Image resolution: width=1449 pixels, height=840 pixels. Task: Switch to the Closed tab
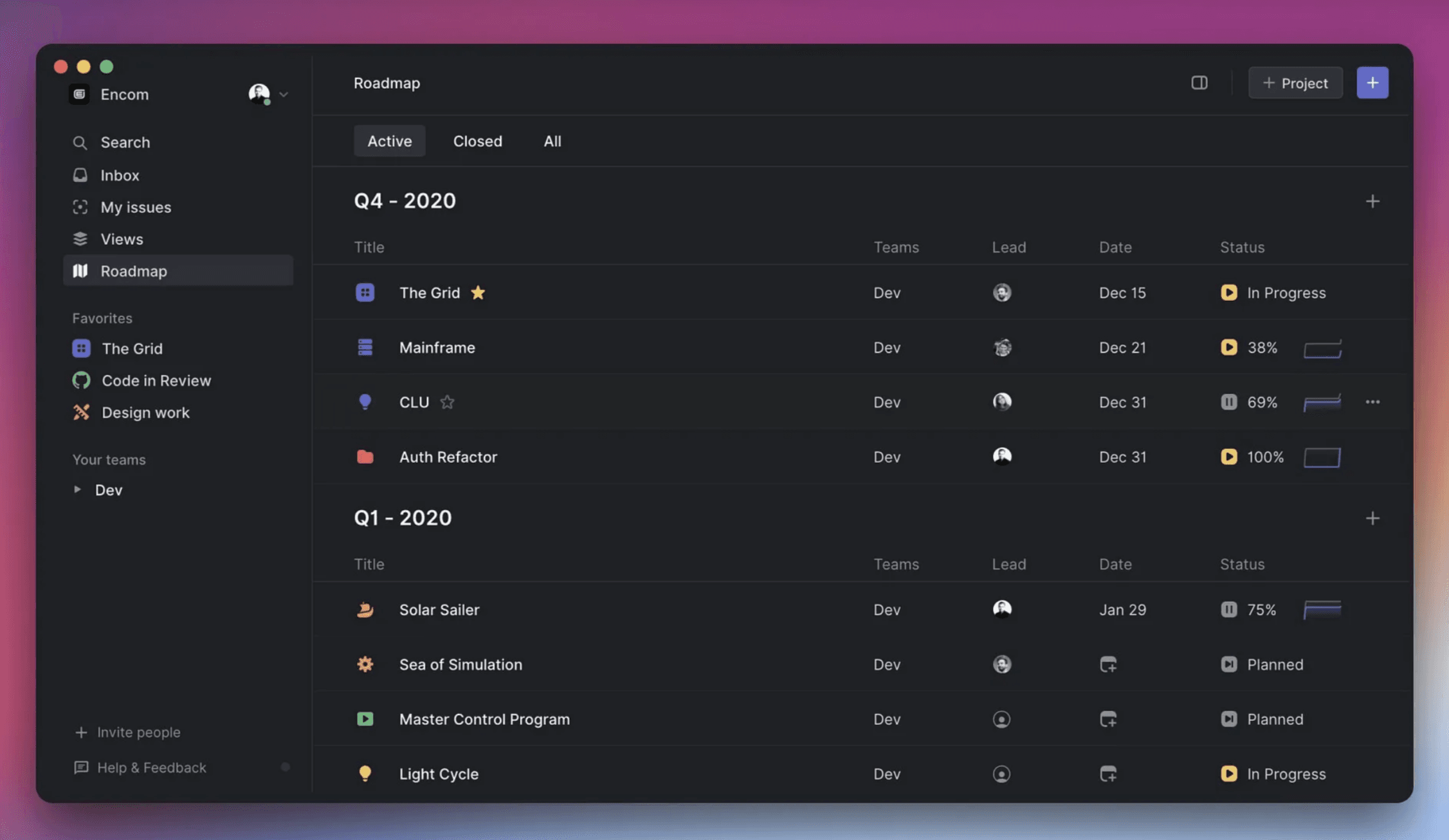click(477, 141)
